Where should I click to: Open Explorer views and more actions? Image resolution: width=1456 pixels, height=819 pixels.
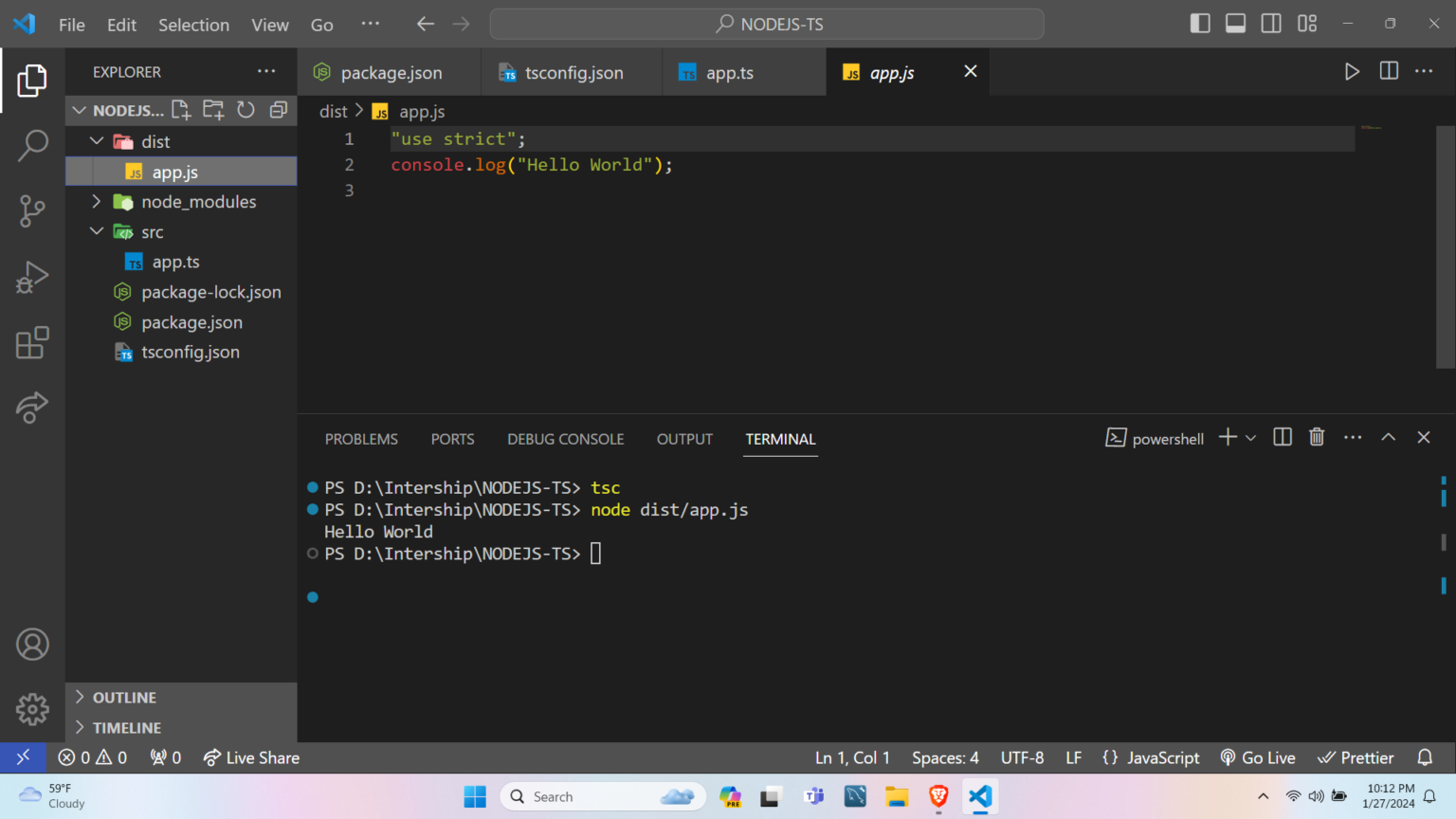tap(266, 71)
